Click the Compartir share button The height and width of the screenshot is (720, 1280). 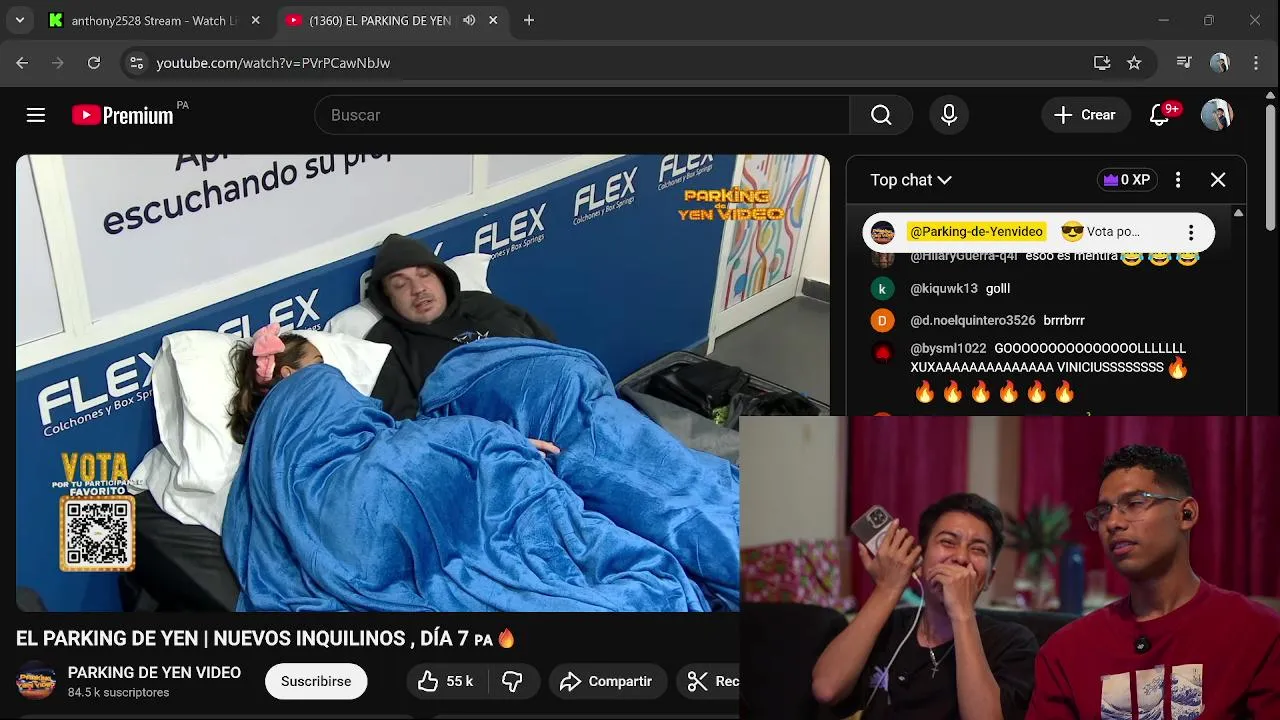[x=606, y=681]
